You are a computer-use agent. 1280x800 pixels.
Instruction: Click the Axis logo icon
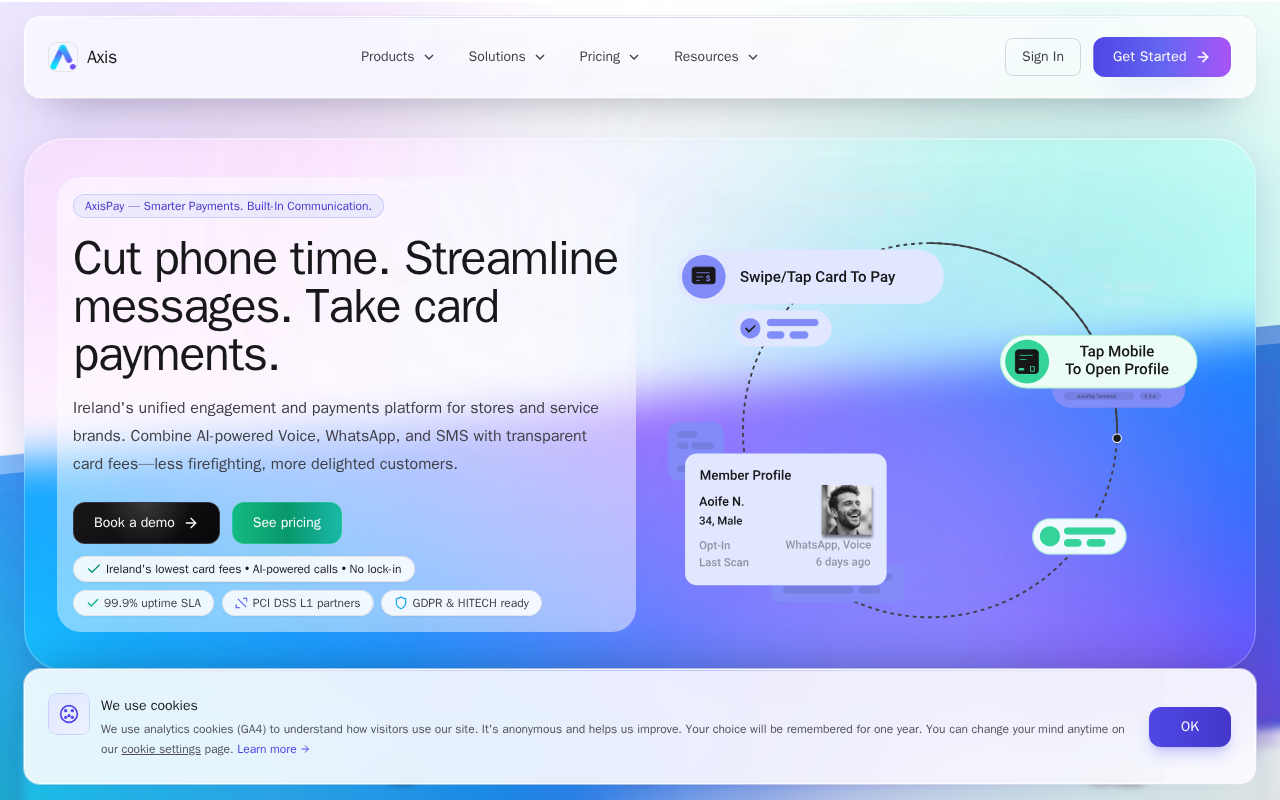pos(63,57)
